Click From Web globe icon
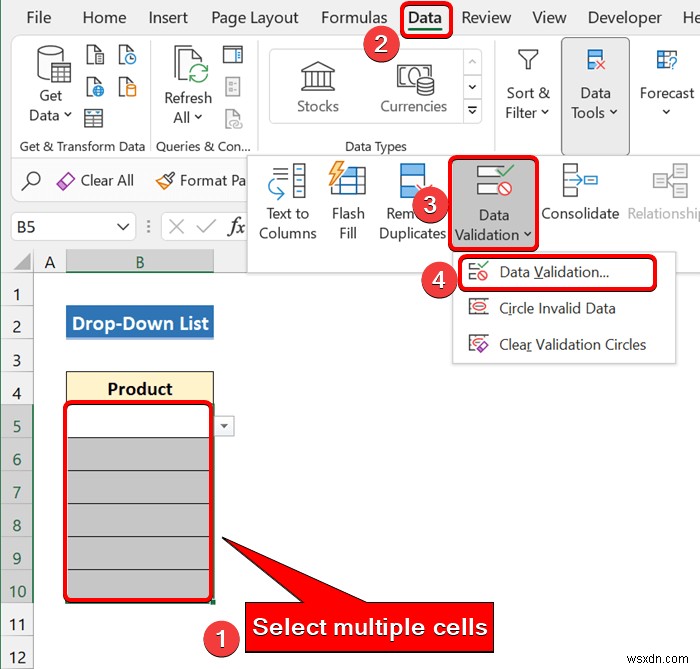The image size is (700, 669). (95, 87)
